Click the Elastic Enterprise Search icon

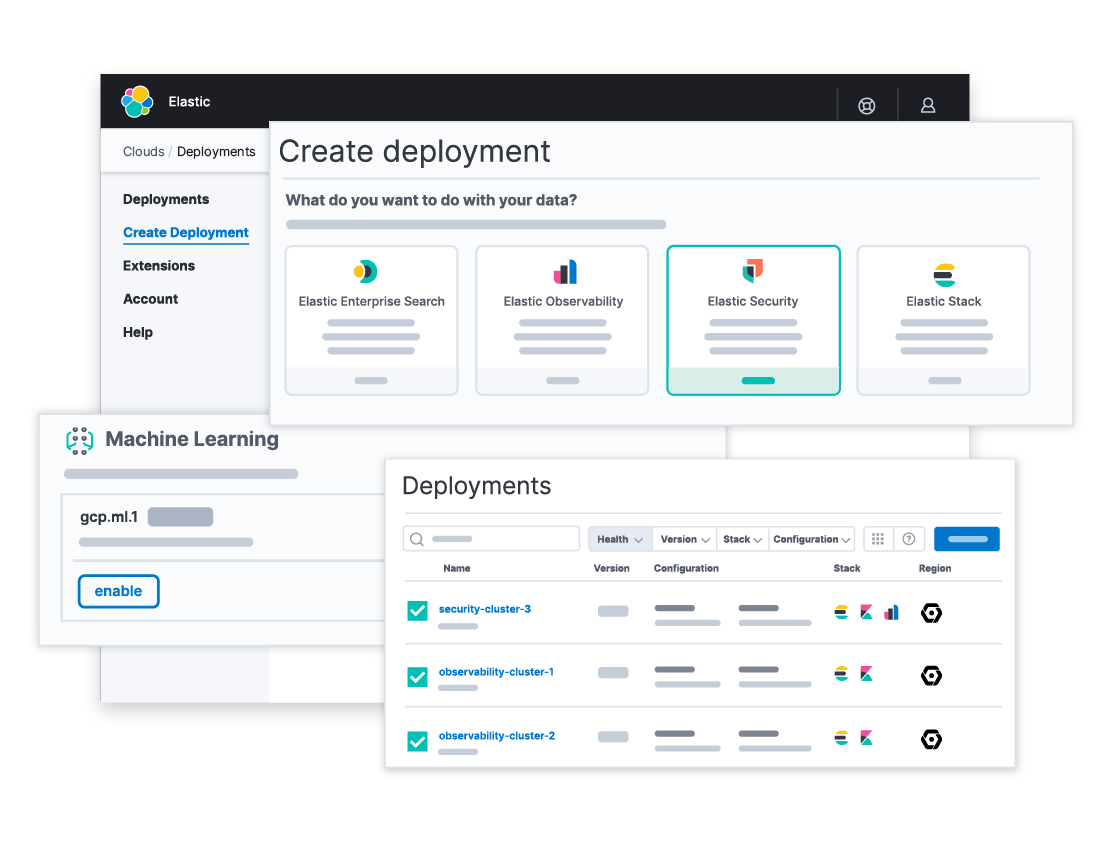pyautogui.click(x=371, y=270)
